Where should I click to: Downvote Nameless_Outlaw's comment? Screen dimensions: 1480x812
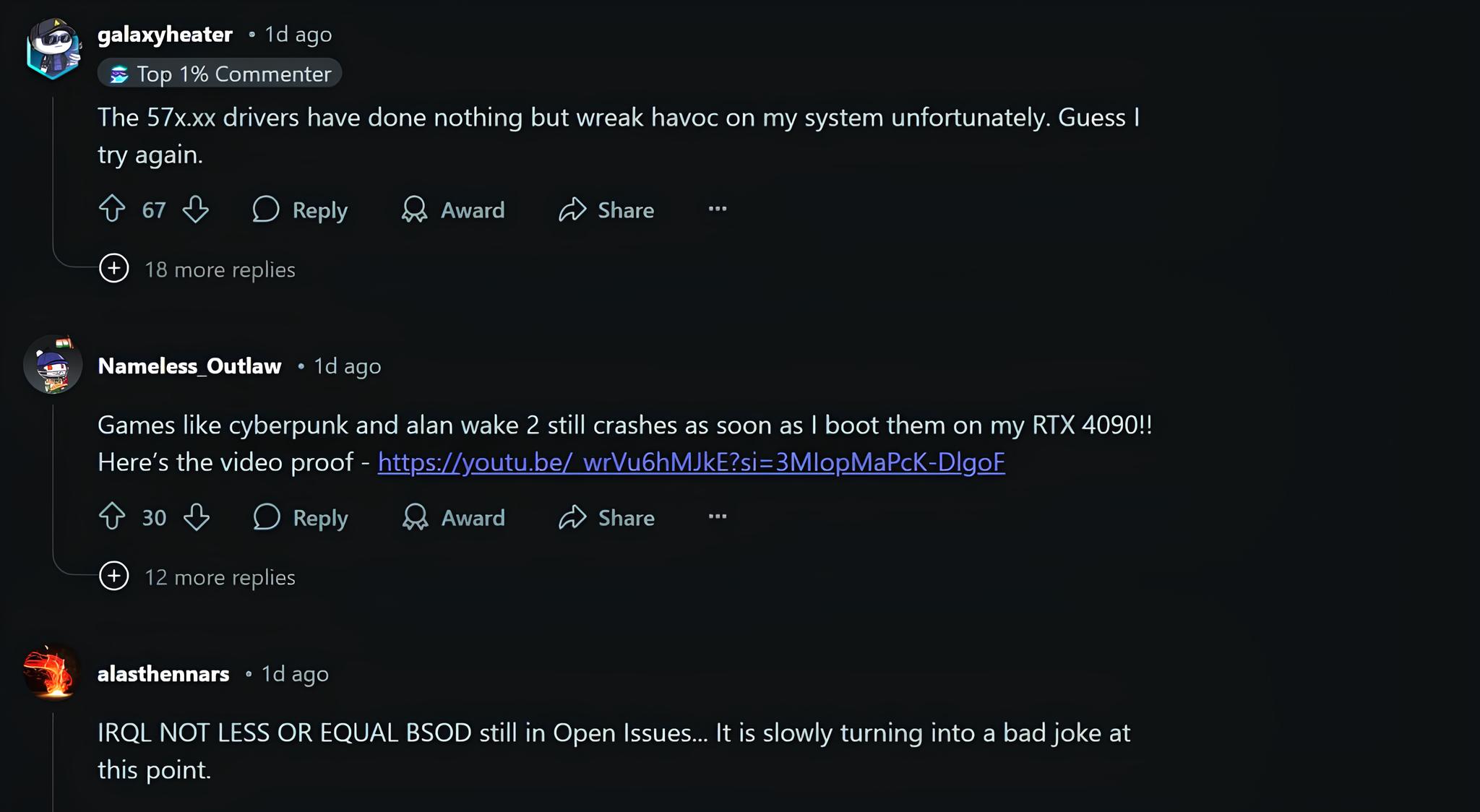click(196, 517)
